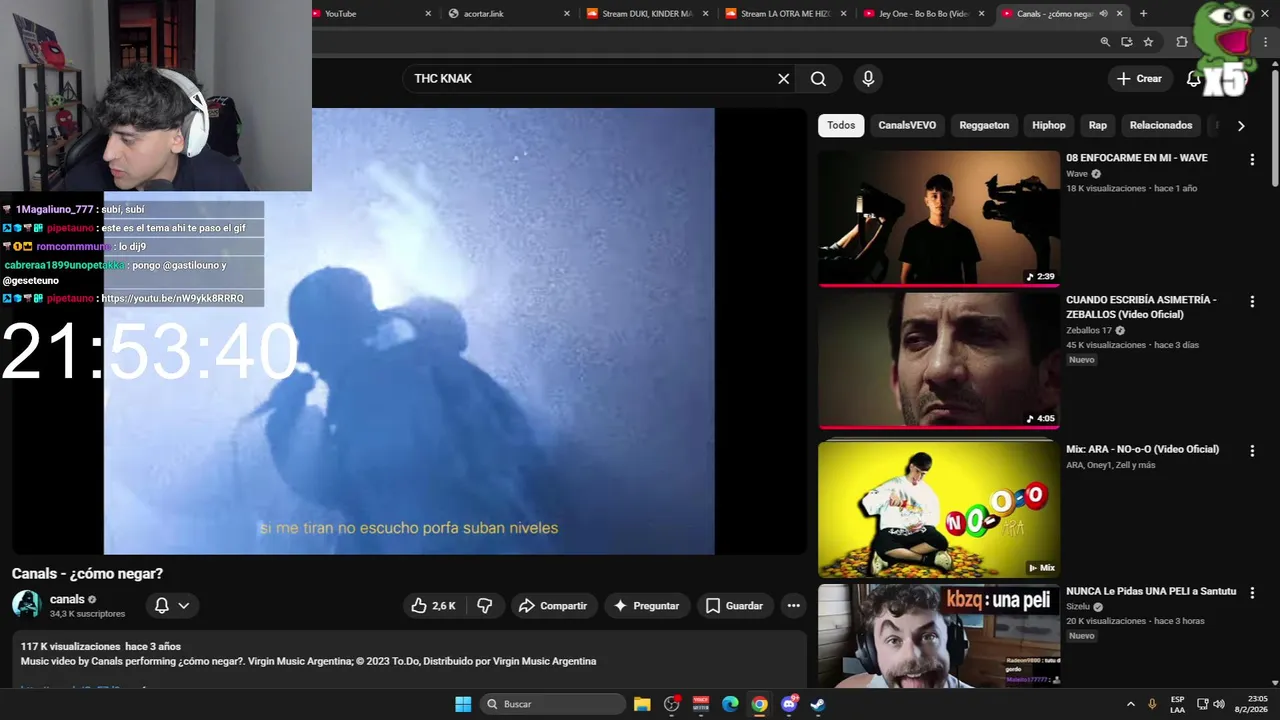Open File Explorer from the taskbar

(x=642, y=704)
